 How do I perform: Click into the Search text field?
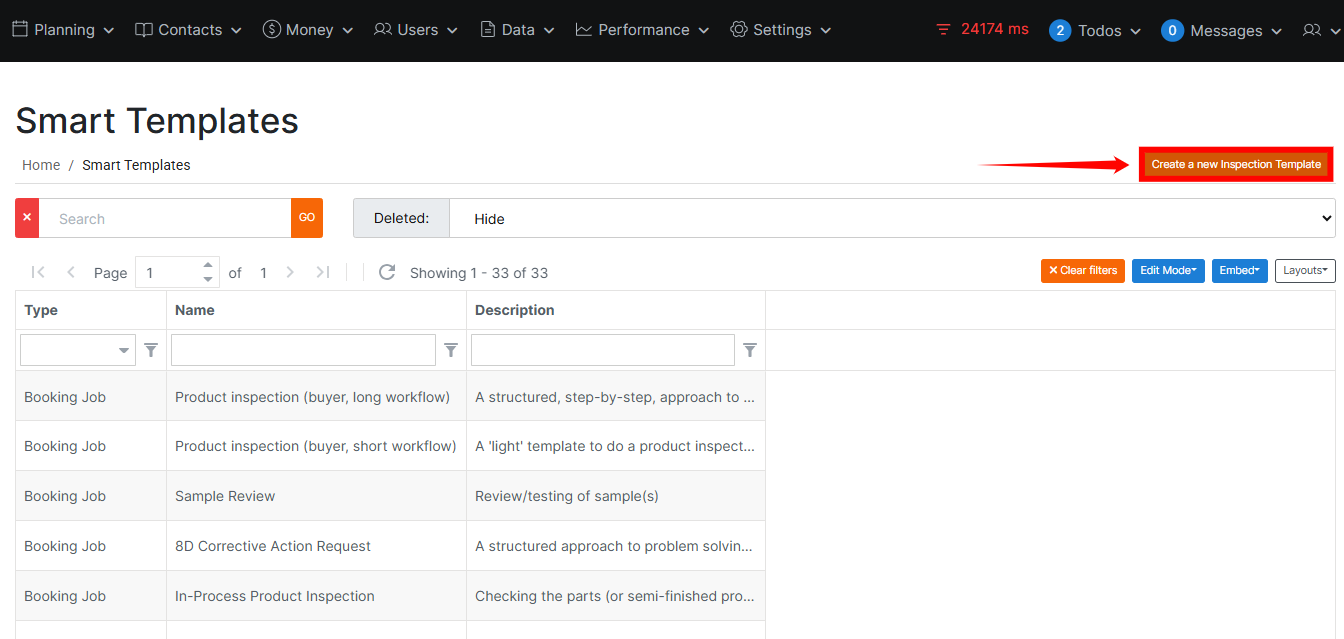pyautogui.click(x=165, y=218)
